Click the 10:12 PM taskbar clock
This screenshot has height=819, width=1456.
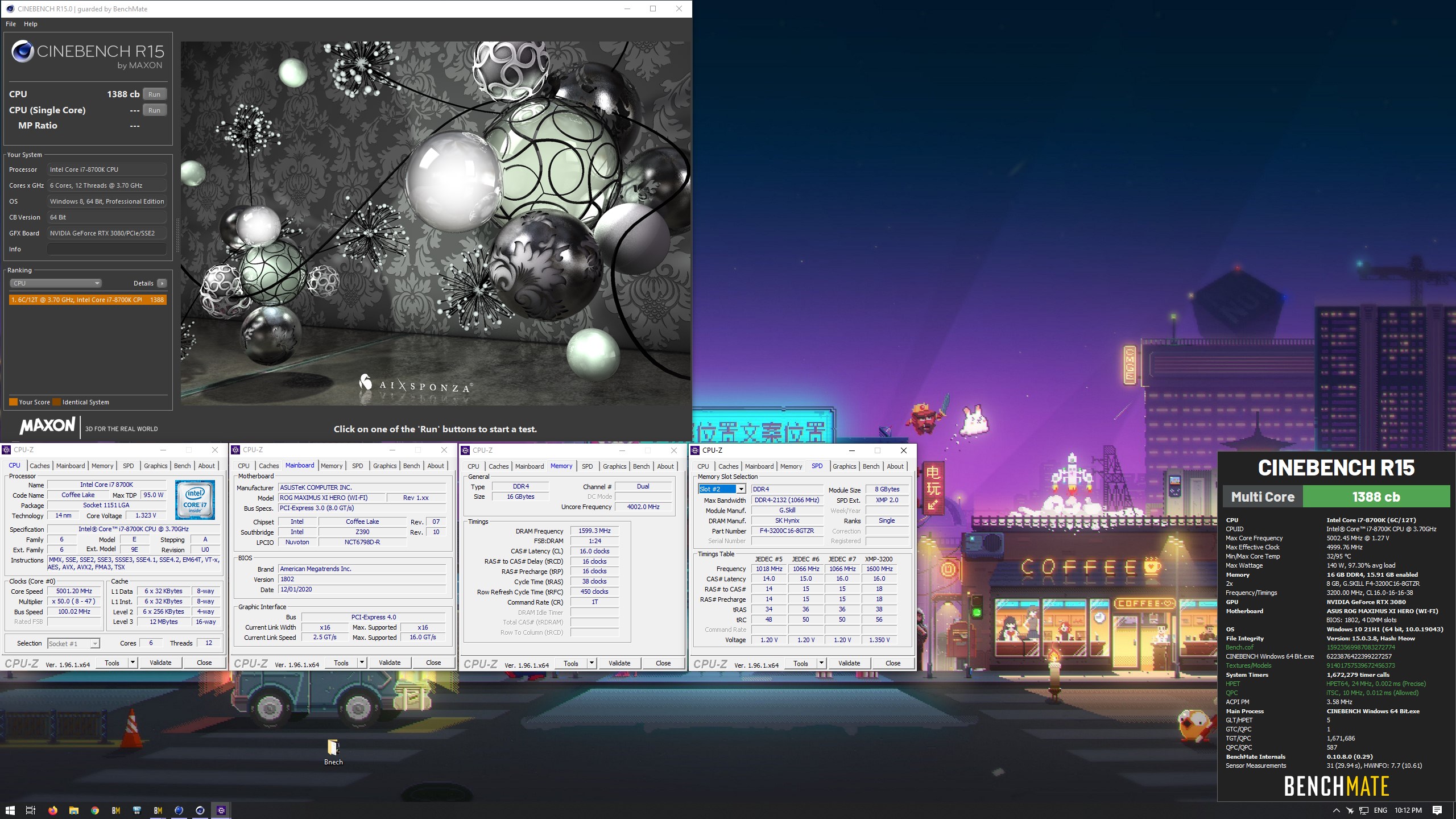(1408, 810)
